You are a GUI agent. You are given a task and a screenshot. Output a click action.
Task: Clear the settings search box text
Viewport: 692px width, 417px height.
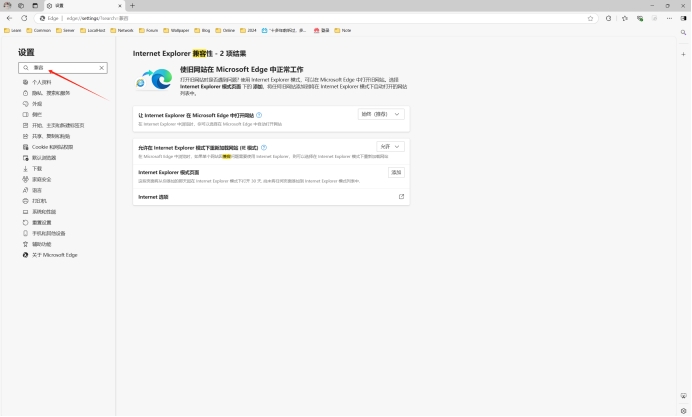(x=102, y=68)
